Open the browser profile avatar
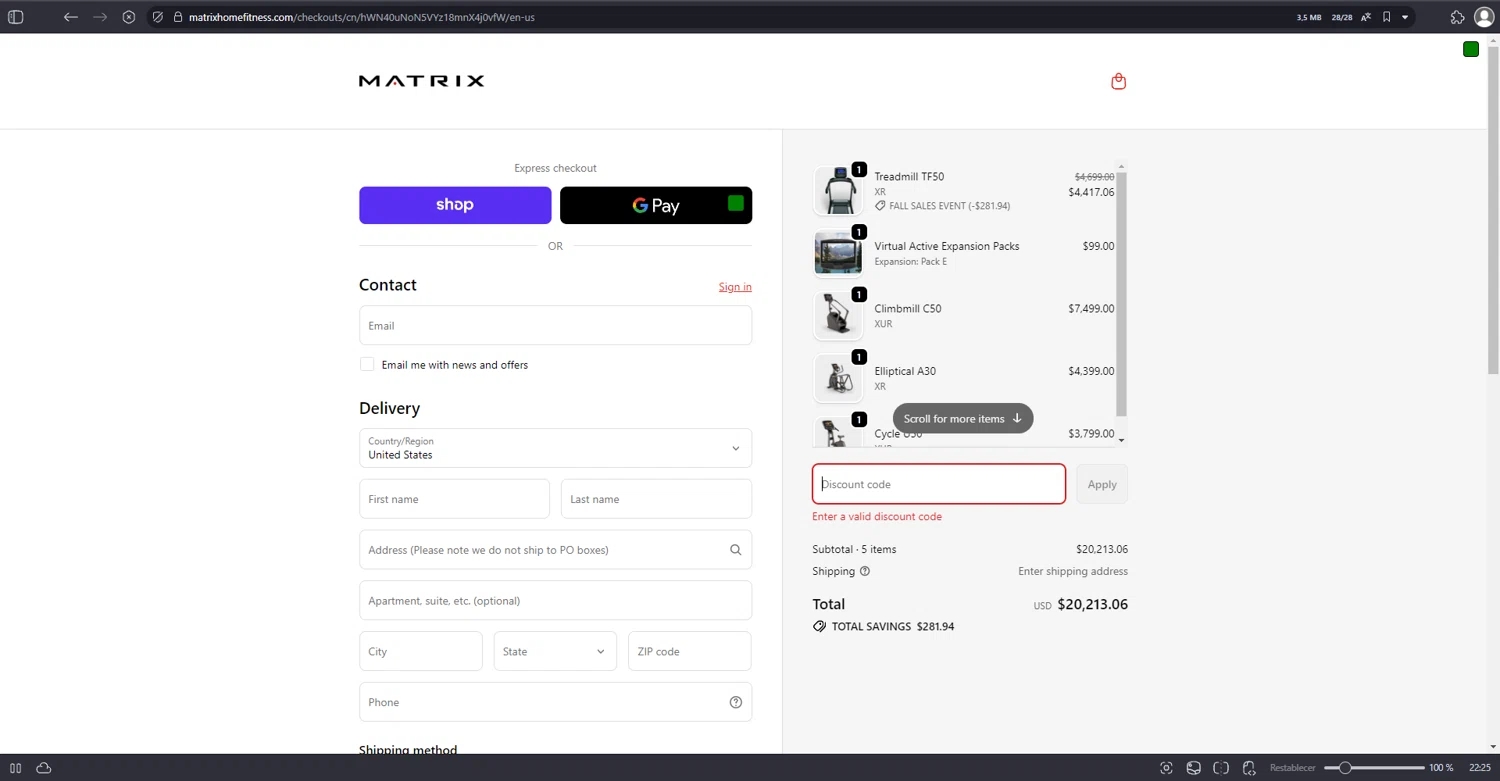 click(x=1483, y=17)
